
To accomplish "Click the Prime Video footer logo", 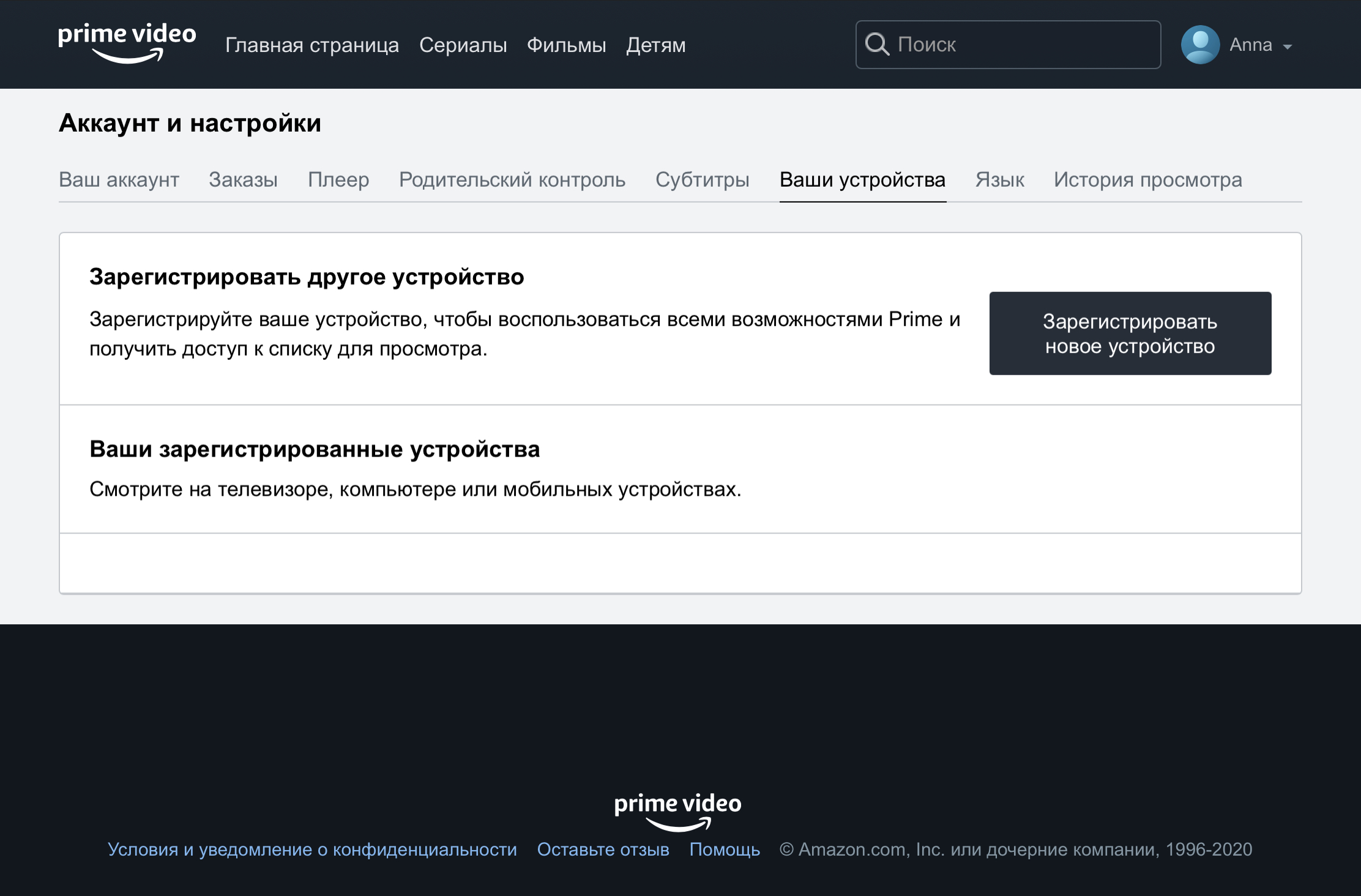I will [677, 812].
